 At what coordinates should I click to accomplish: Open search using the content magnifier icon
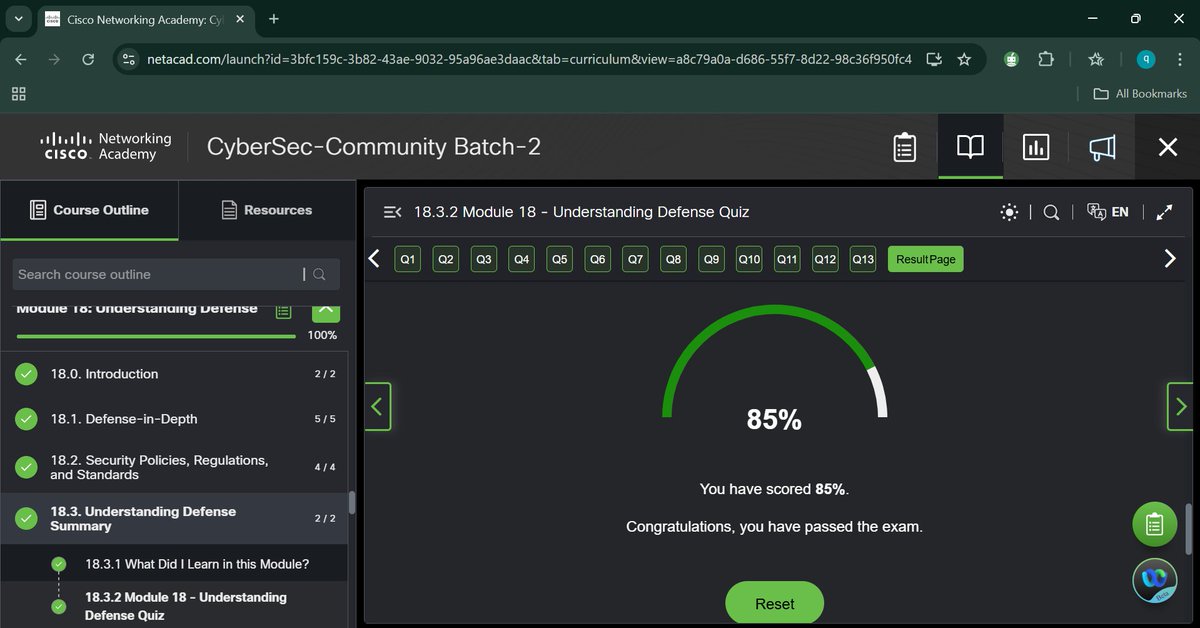1051,212
